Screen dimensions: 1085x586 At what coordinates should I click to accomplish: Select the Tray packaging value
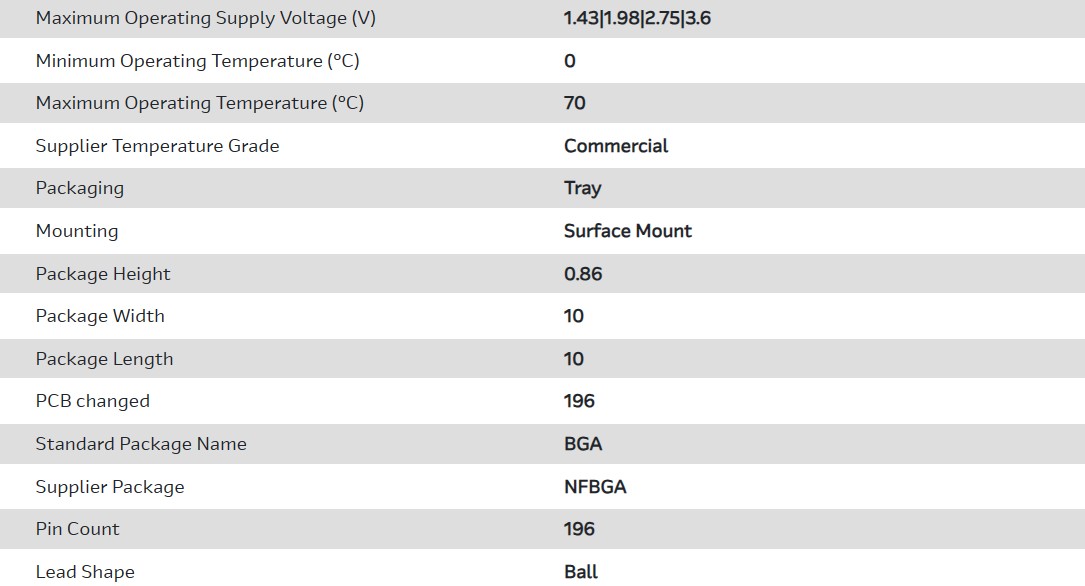click(x=583, y=188)
